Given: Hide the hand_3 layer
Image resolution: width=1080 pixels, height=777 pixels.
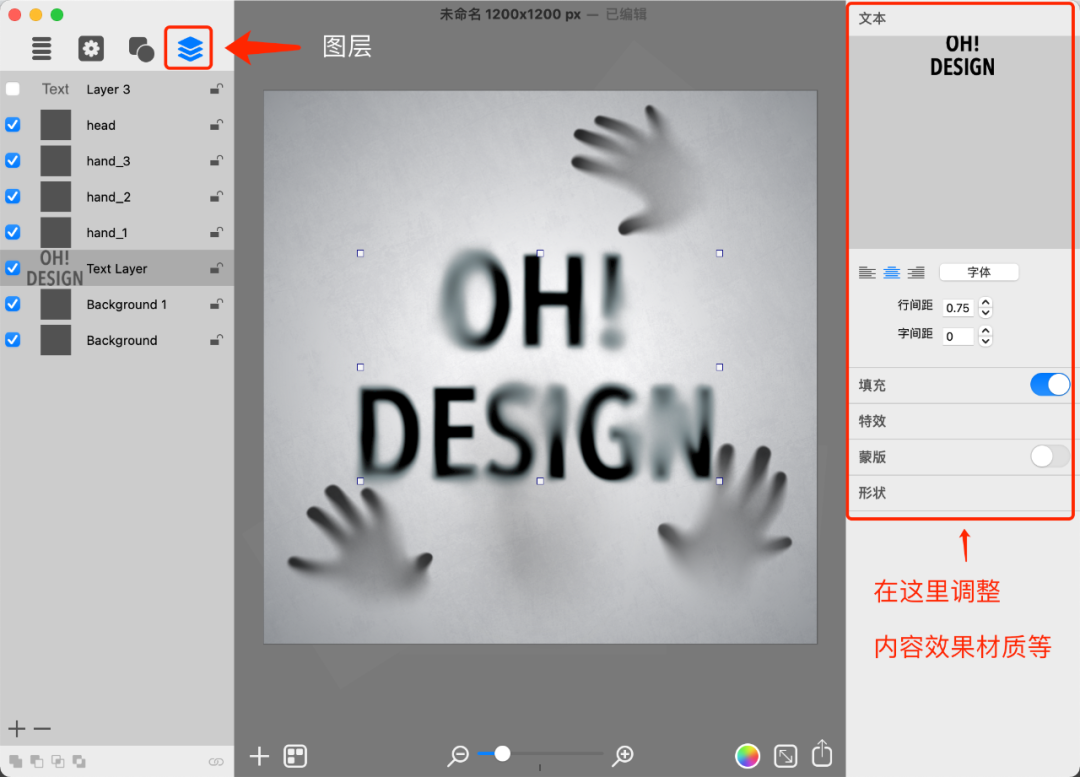Looking at the screenshot, I should pos(13,161).
